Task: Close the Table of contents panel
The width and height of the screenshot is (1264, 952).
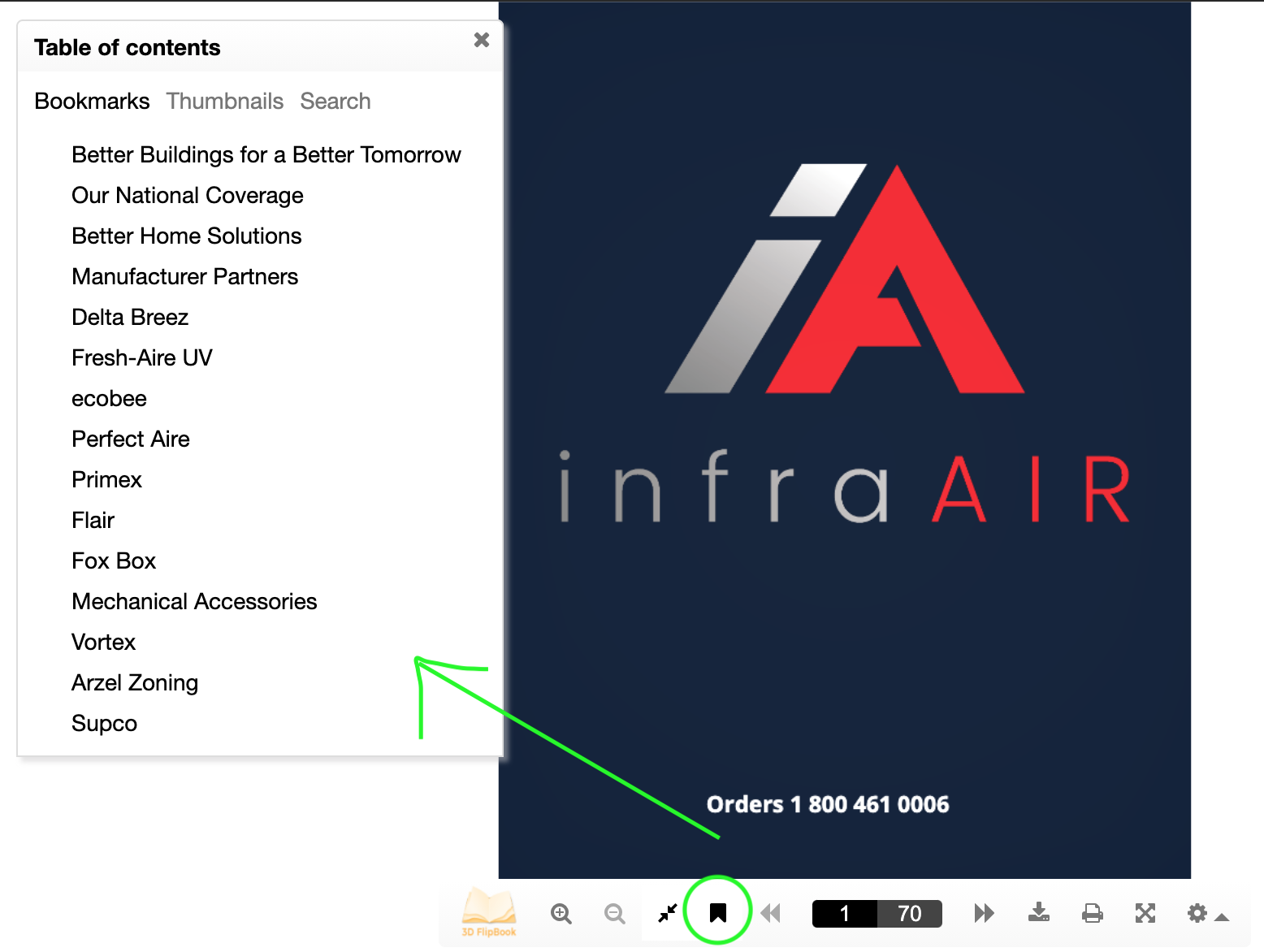Action: pos(482,40)
